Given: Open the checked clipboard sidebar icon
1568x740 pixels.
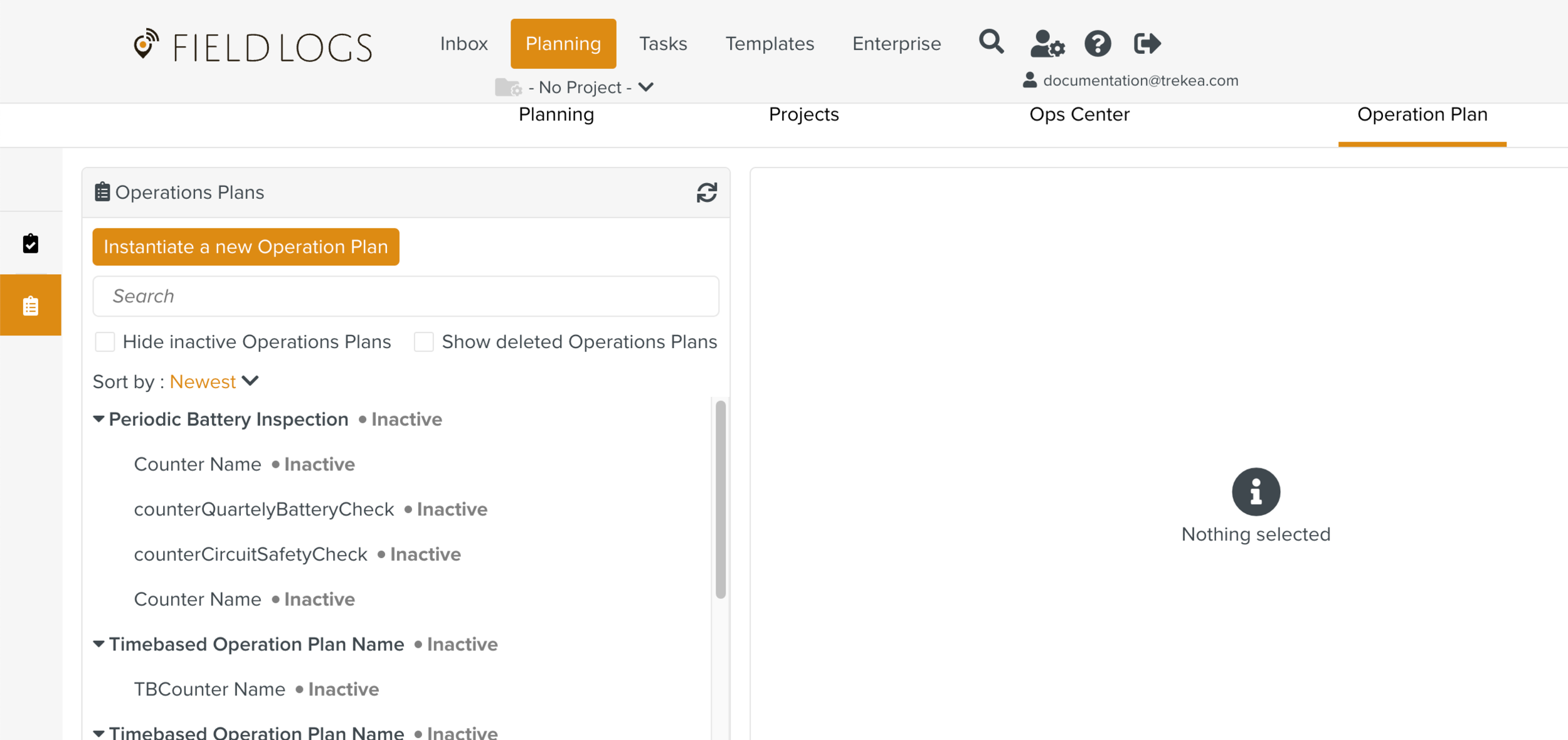Looking at the screenshot, I should (x=31, y=243).
